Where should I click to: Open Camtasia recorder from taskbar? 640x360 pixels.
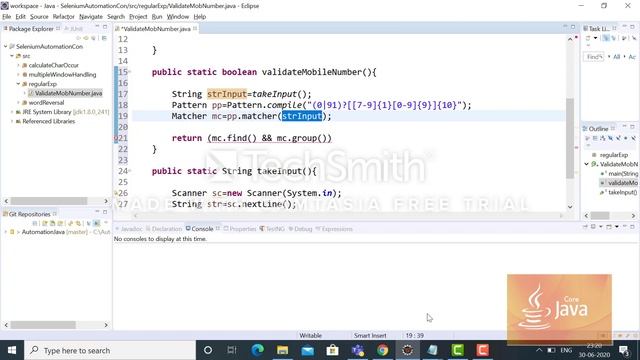pyautogui.click(x=482, y=350)
